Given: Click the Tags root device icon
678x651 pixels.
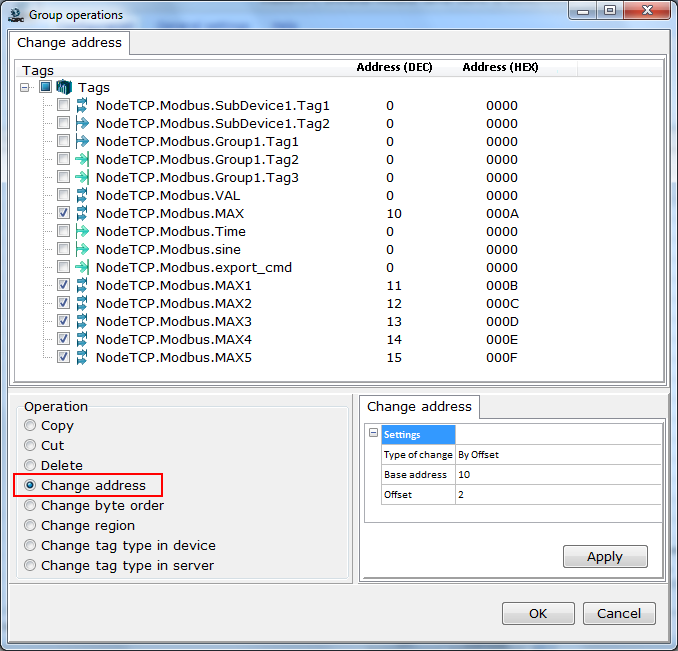Looking at the screenshot, I should click(x=64, y=87).
